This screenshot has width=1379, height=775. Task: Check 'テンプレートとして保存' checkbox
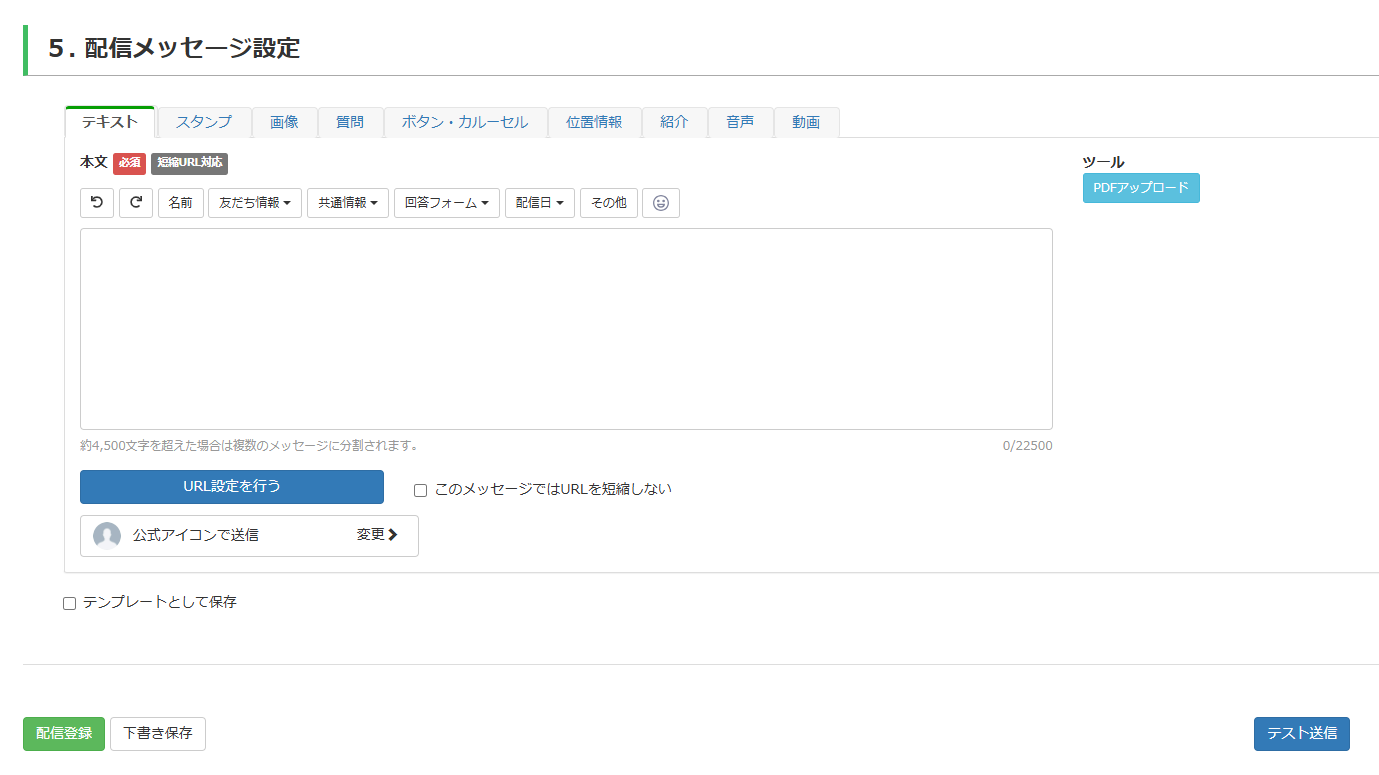coord(70,603)
